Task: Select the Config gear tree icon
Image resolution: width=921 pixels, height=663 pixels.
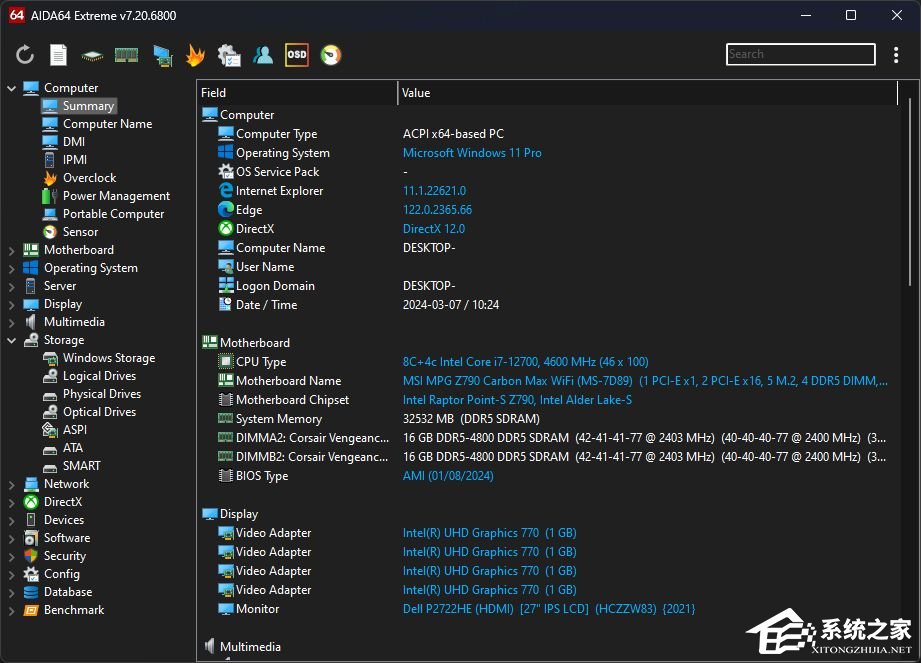Action: (31, 574)
